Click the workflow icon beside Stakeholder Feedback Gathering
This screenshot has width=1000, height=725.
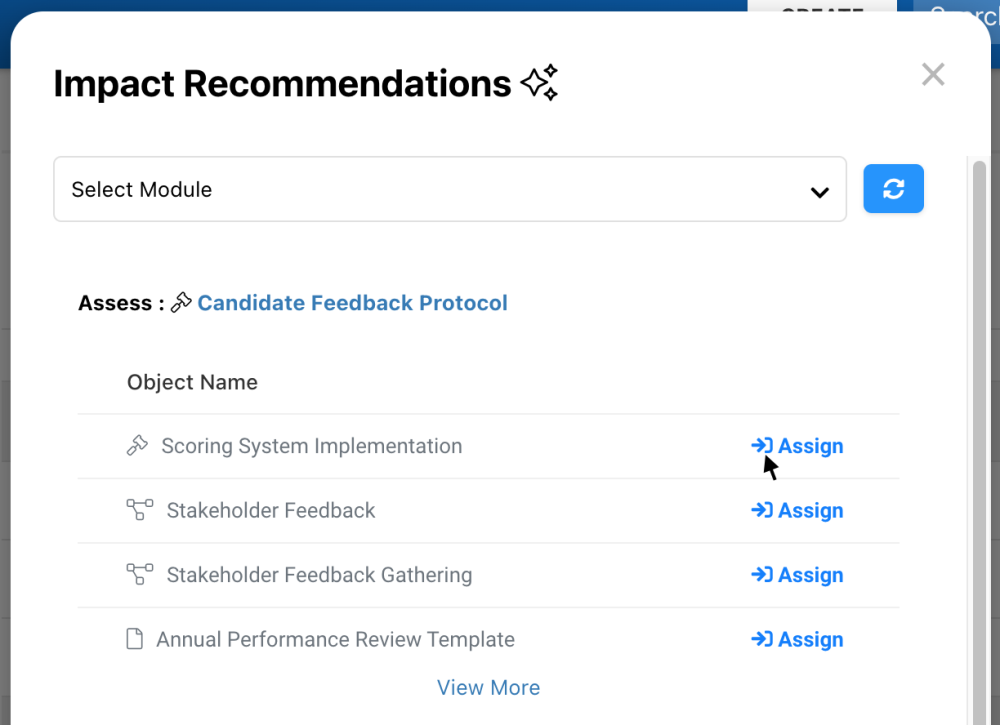point(140,575)
